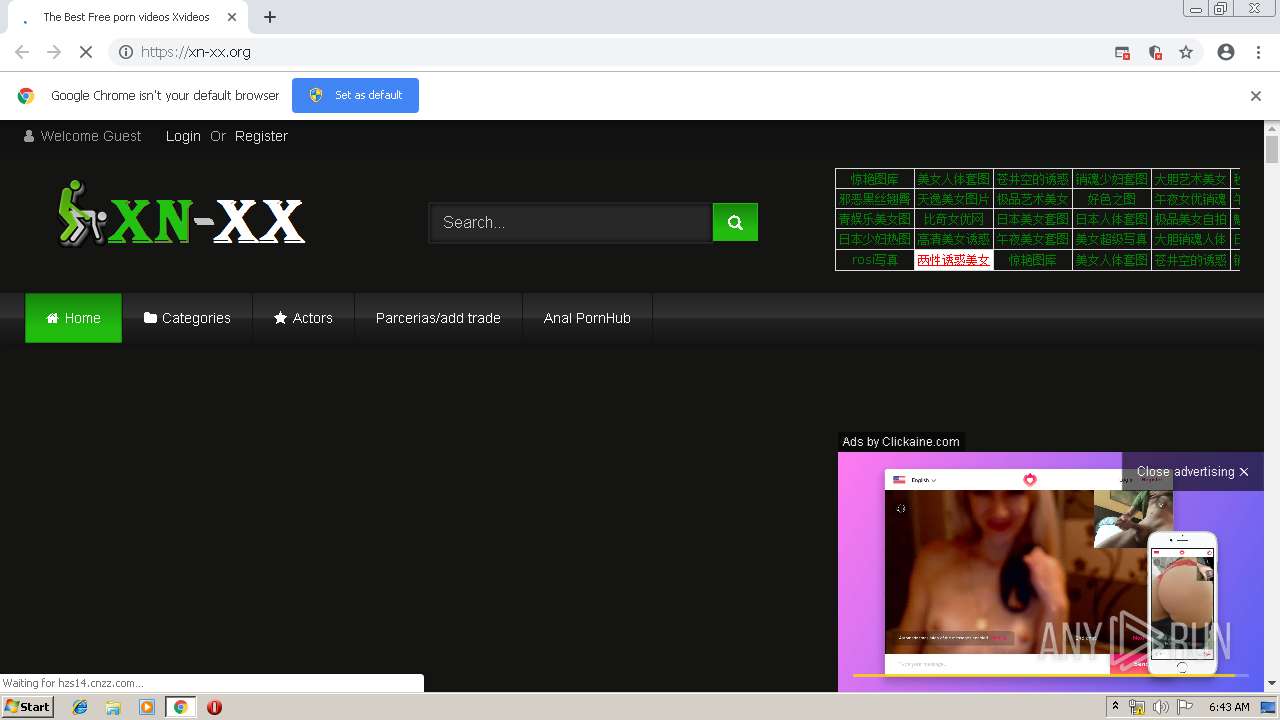
Task: Click the vertical scrollbar thumb
Action: (1272, 150)
